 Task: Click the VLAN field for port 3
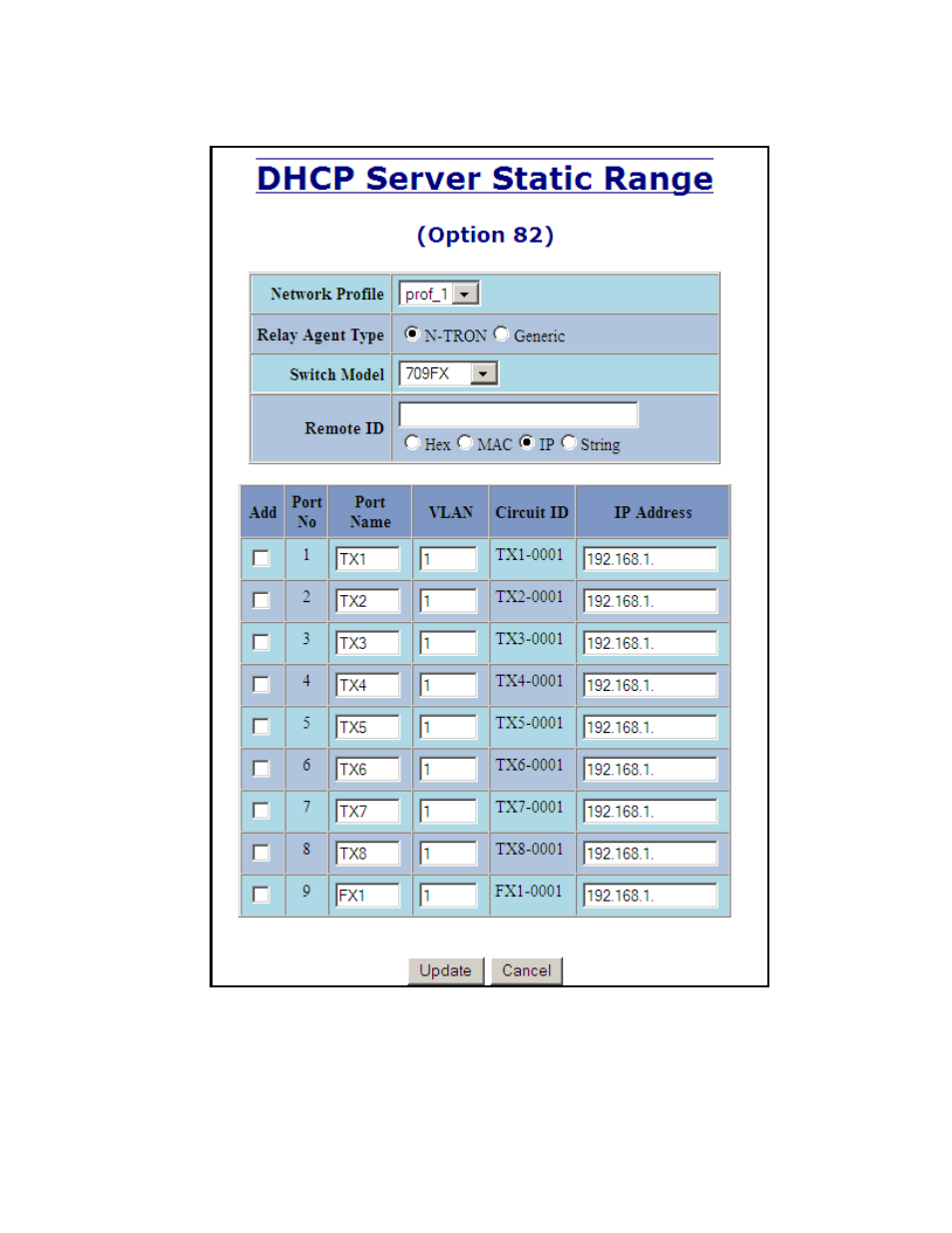click(x=448, y=643)
